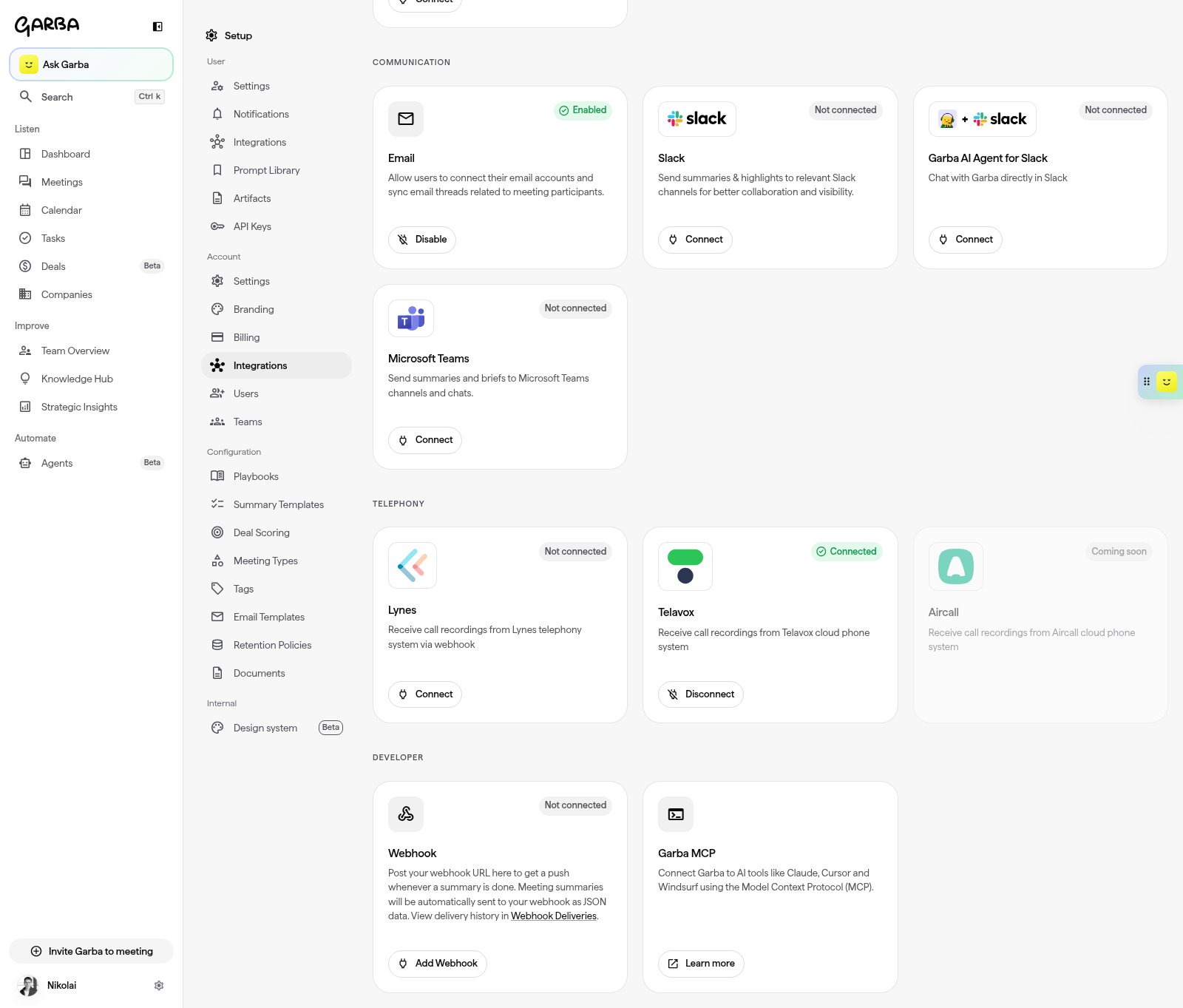The height and width of the screenshot is (1008, 1183).
Task: Open the Calendar page
Action: pyautogui.click(x=92, y=210)
